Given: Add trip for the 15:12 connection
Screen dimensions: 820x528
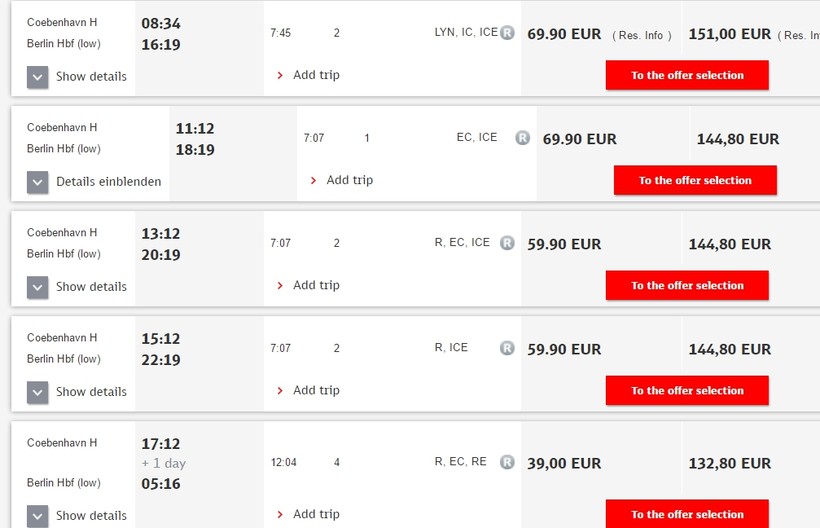Looking at the screenshot, I should (308, 390).
